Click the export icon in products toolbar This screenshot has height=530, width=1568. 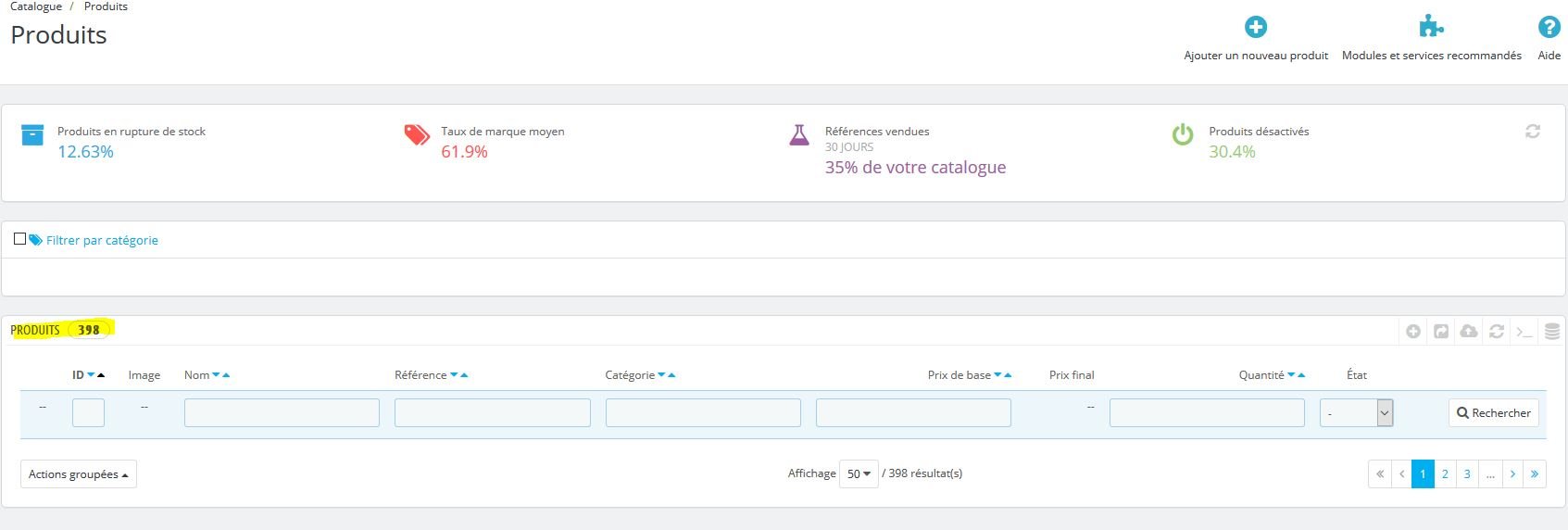(x=1441, y=331)
